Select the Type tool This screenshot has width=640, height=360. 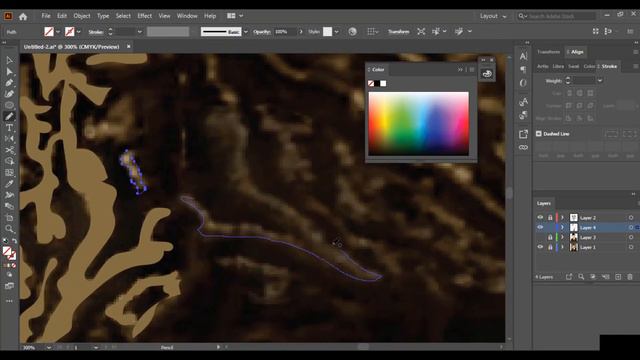[x=9, y=128]
